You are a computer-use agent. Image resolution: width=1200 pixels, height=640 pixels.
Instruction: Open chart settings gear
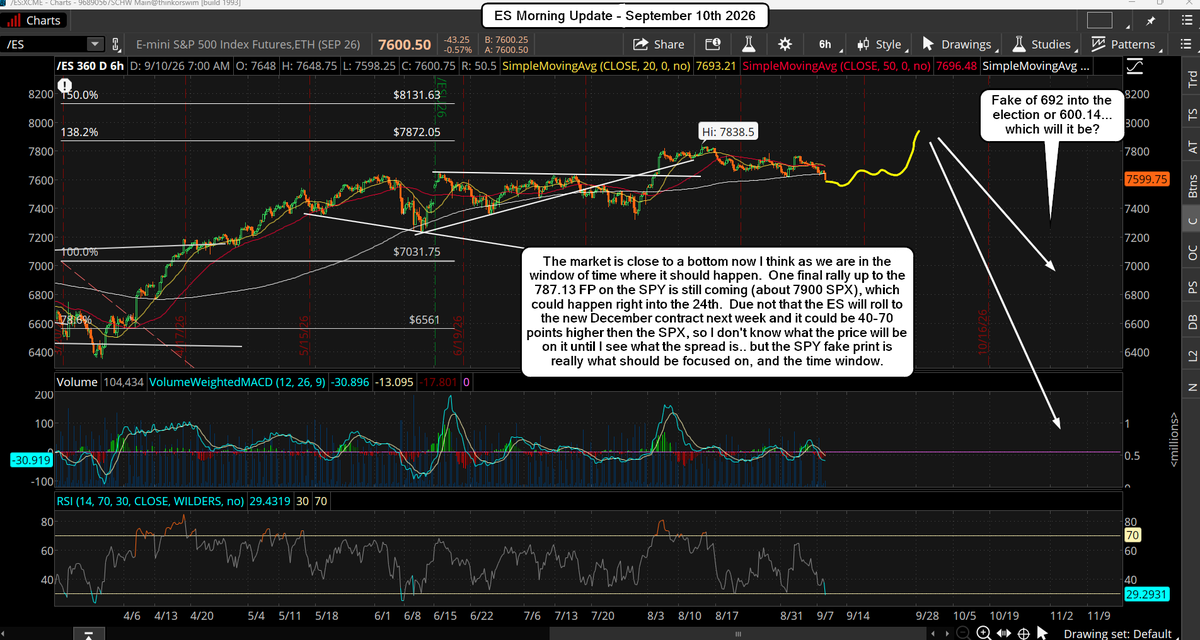pos(784,44)
